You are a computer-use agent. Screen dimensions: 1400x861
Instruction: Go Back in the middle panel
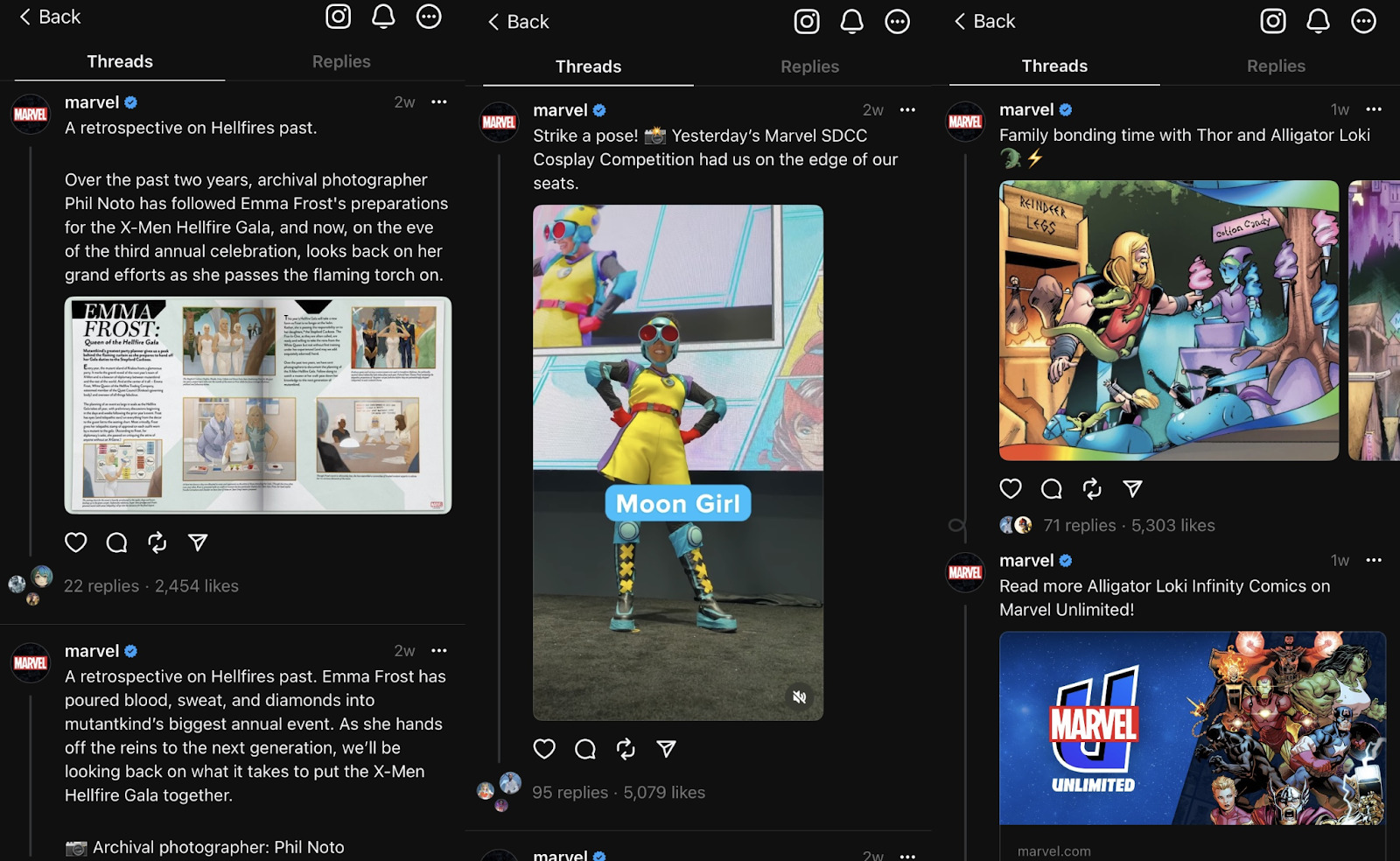518,22
